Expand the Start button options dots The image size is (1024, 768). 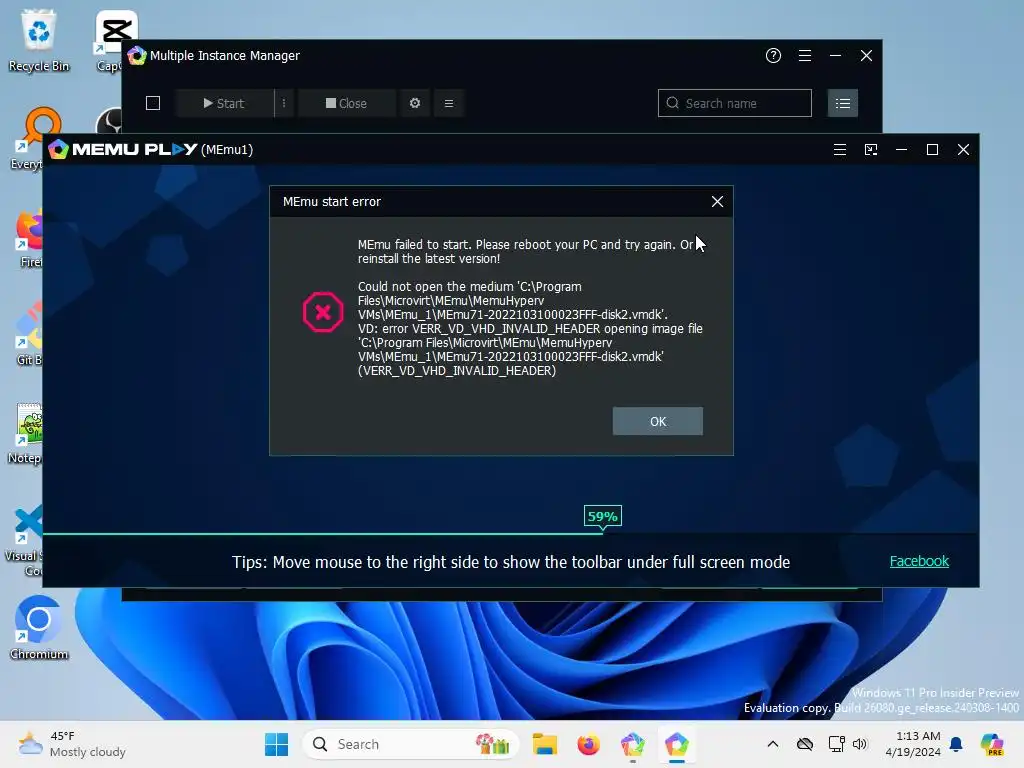point(283,103)
